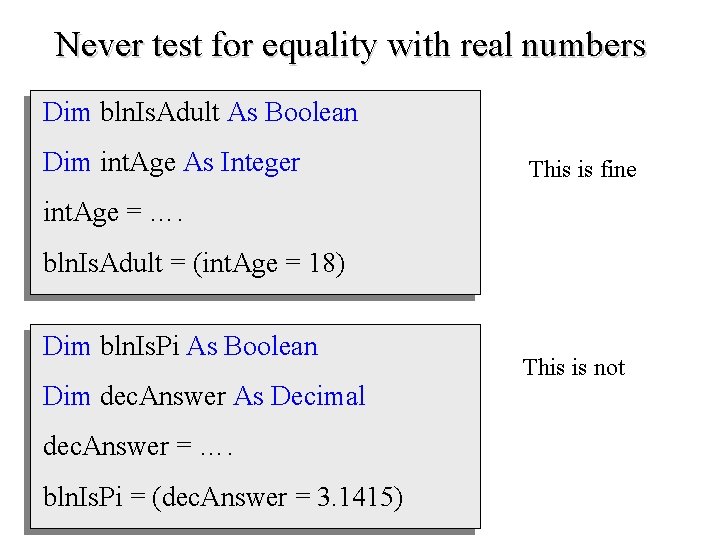Click the "int.Age = …." assignment line
720x540 pixels.
[x=112, y=212]
